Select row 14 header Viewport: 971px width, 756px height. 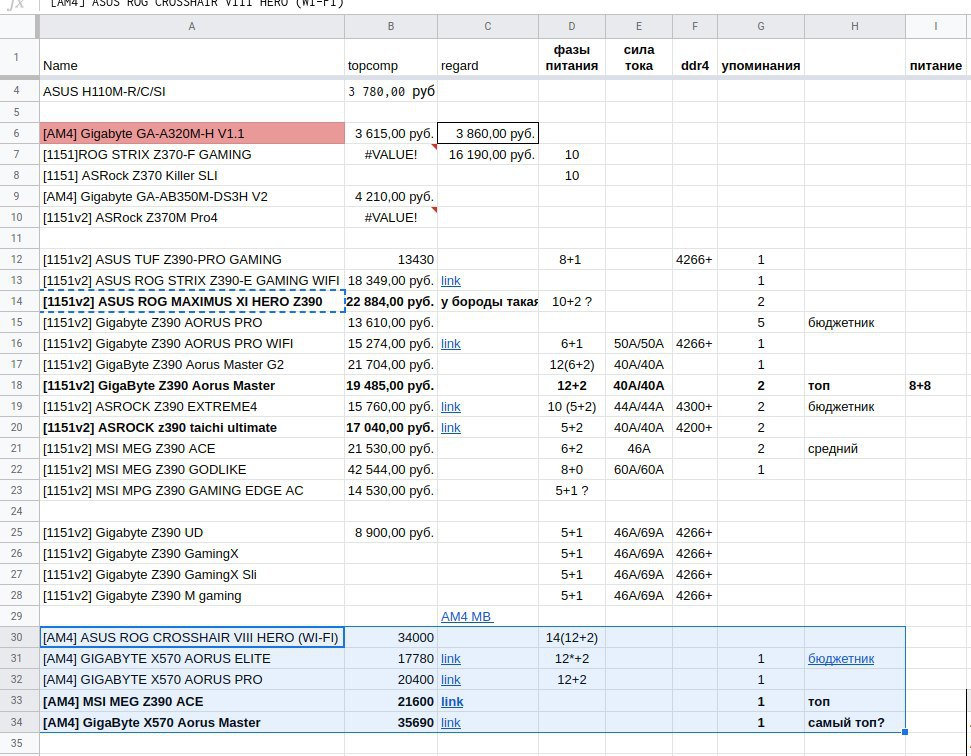[x=17, y=302]
